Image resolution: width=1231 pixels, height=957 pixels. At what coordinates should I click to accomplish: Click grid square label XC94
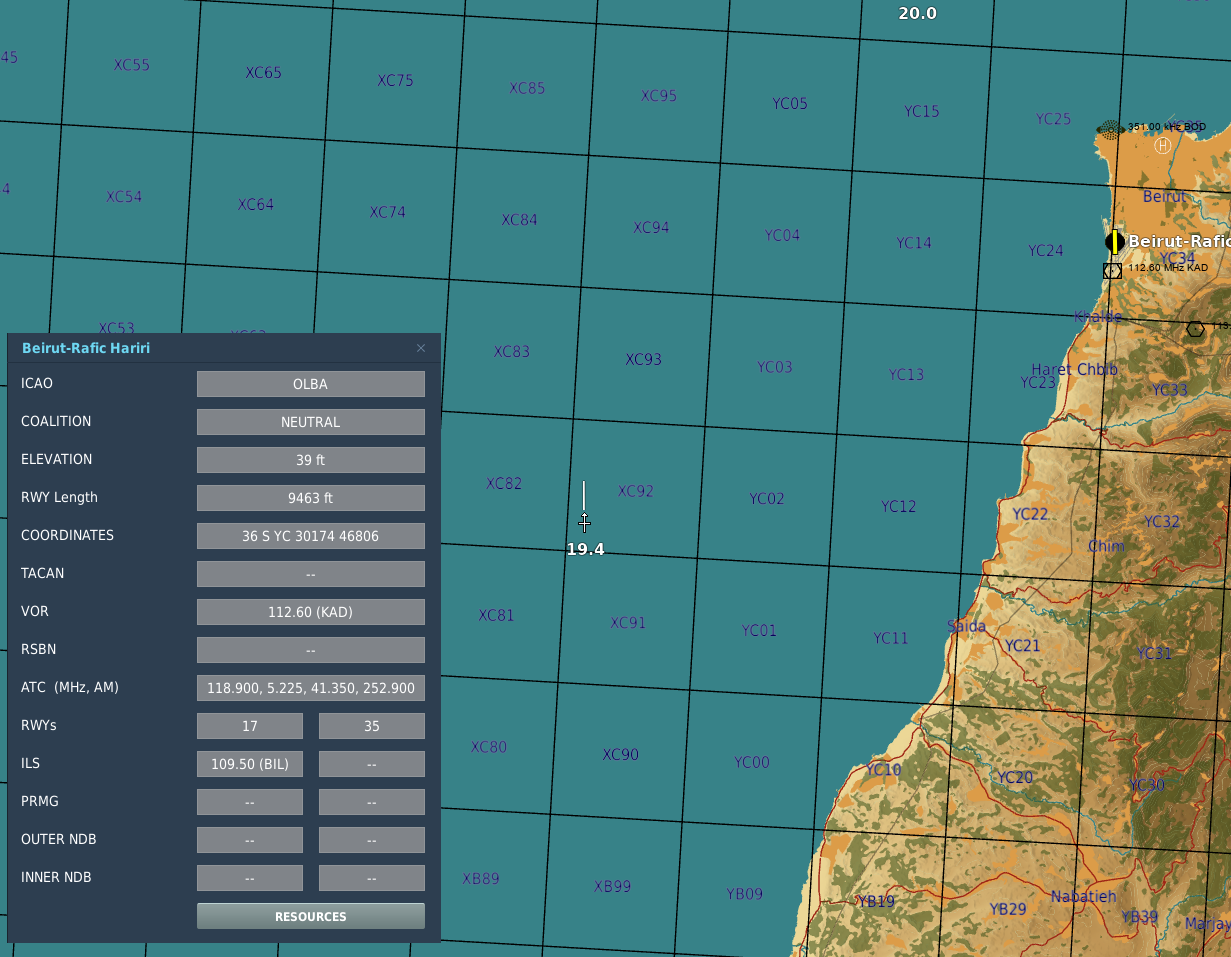[652, 227]
